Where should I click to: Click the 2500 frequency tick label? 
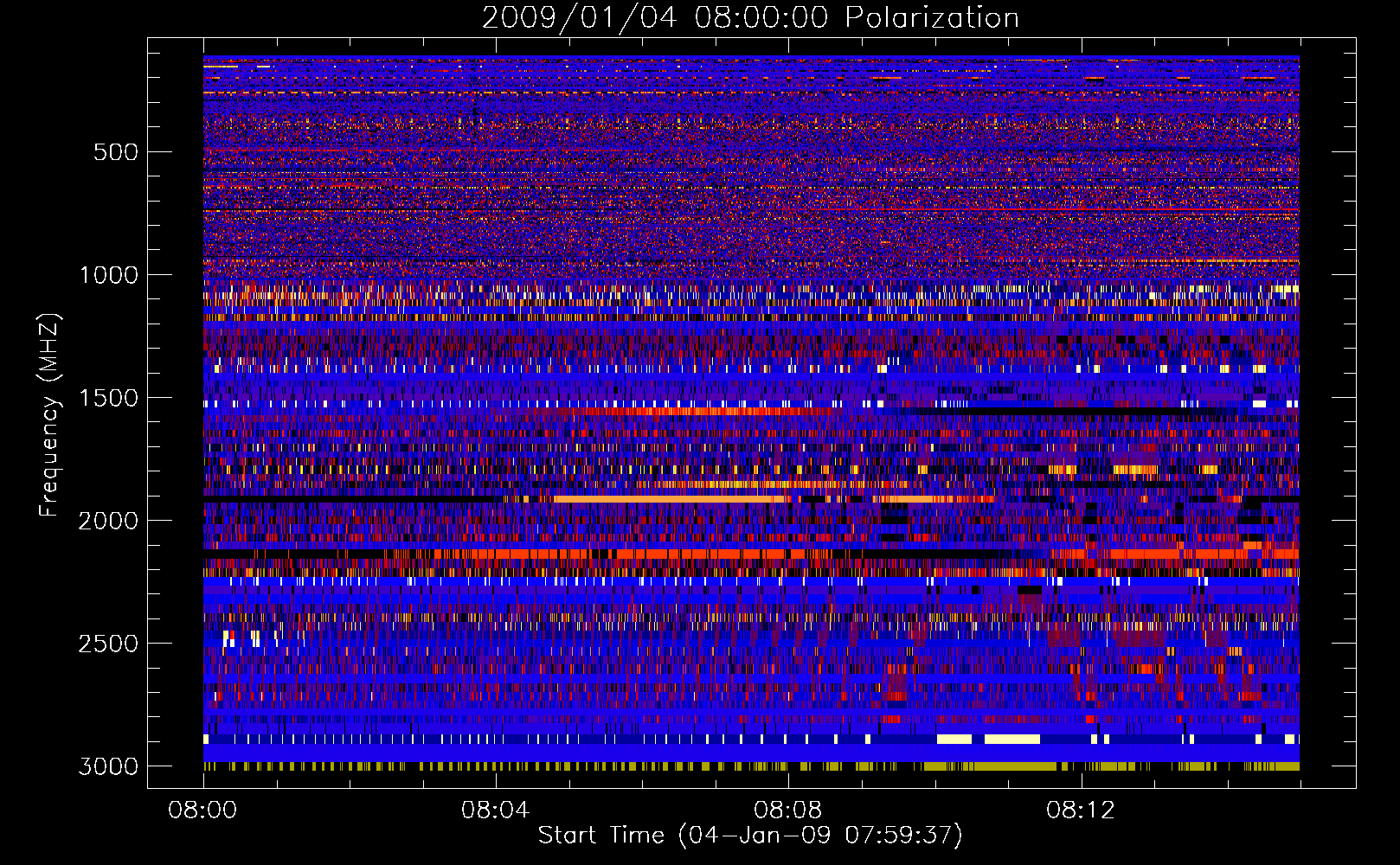(109, 644)
